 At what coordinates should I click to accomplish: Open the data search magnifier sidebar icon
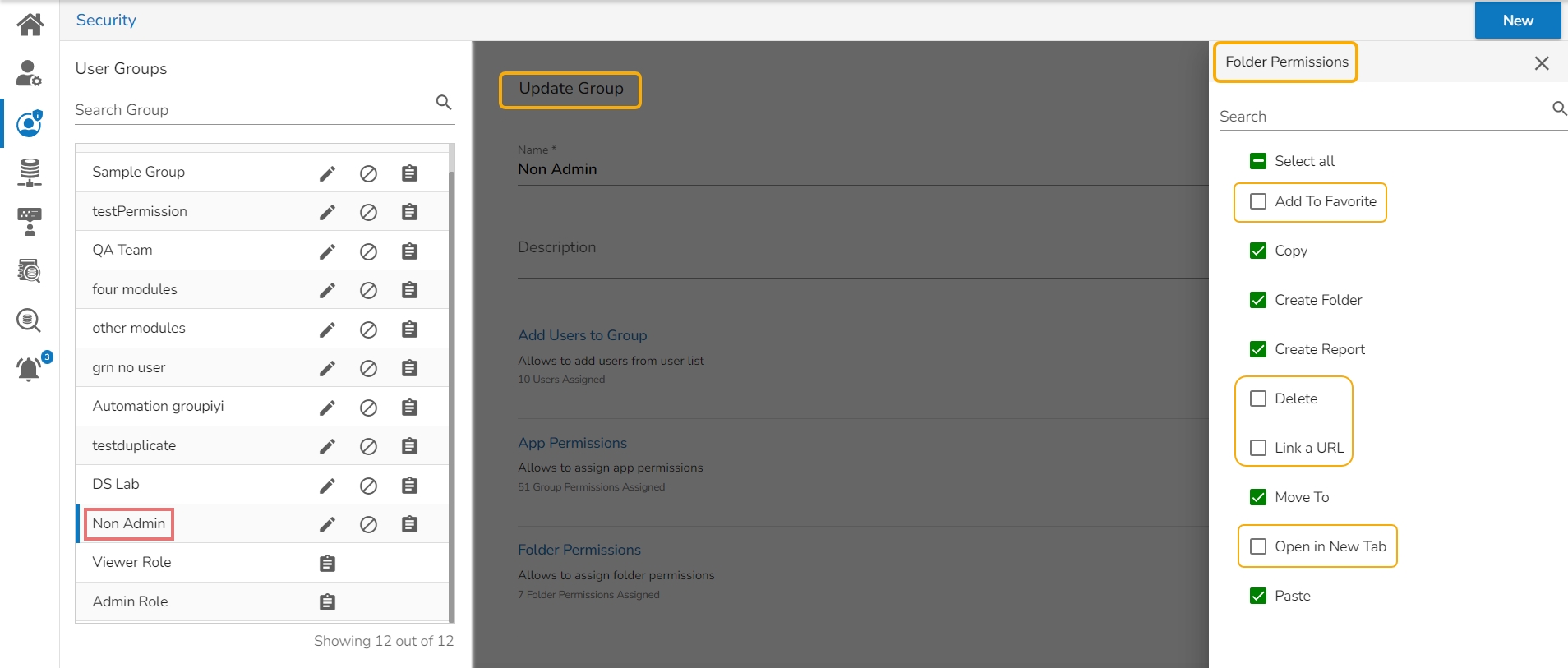coord(29,320)
